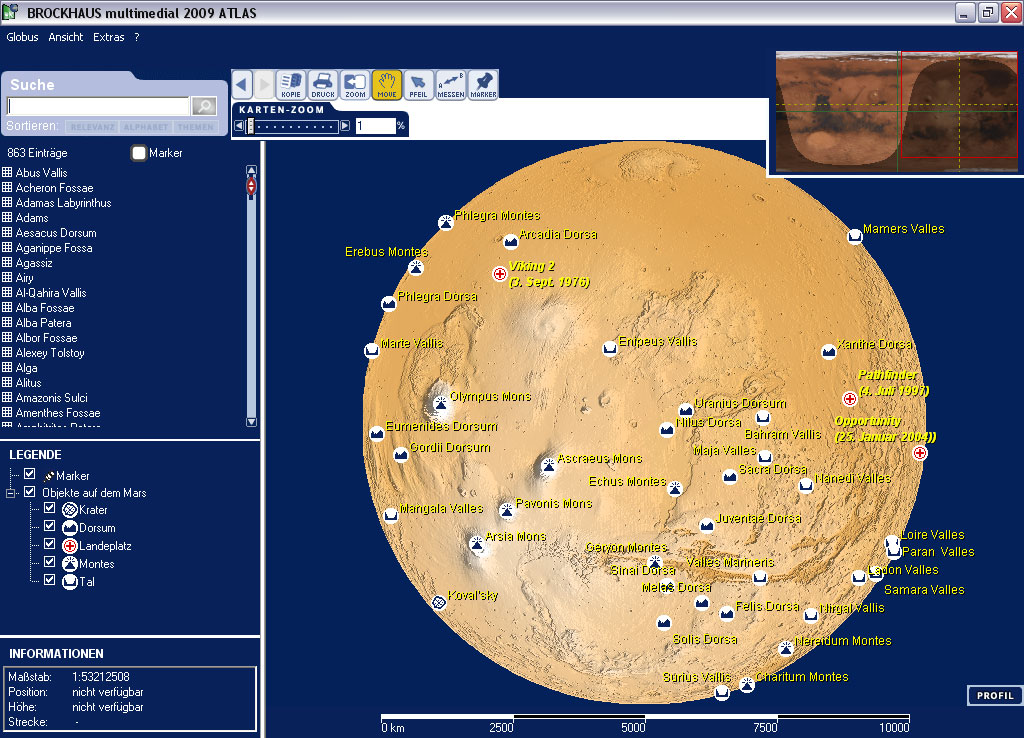This screenshot has height=738, width=1024.
Task: Increase map zoom with right stepper arrow
Action: 345,126
